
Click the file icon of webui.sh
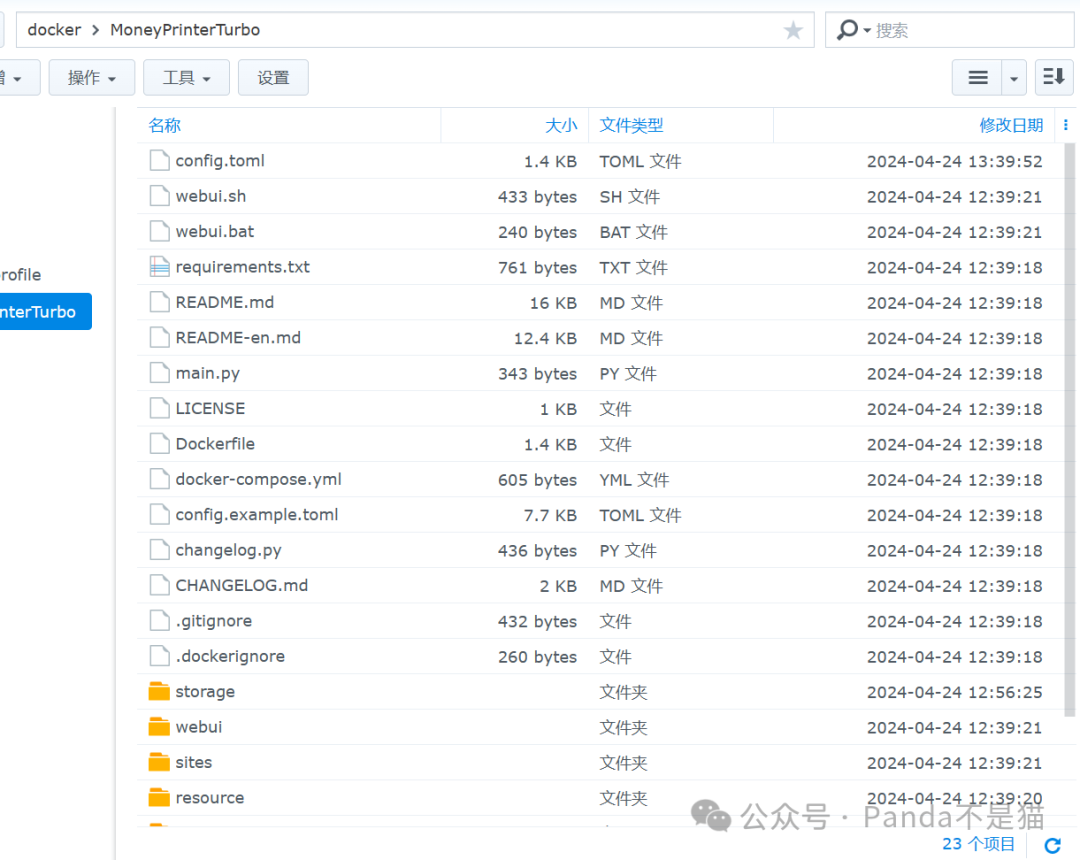[159, 196]
